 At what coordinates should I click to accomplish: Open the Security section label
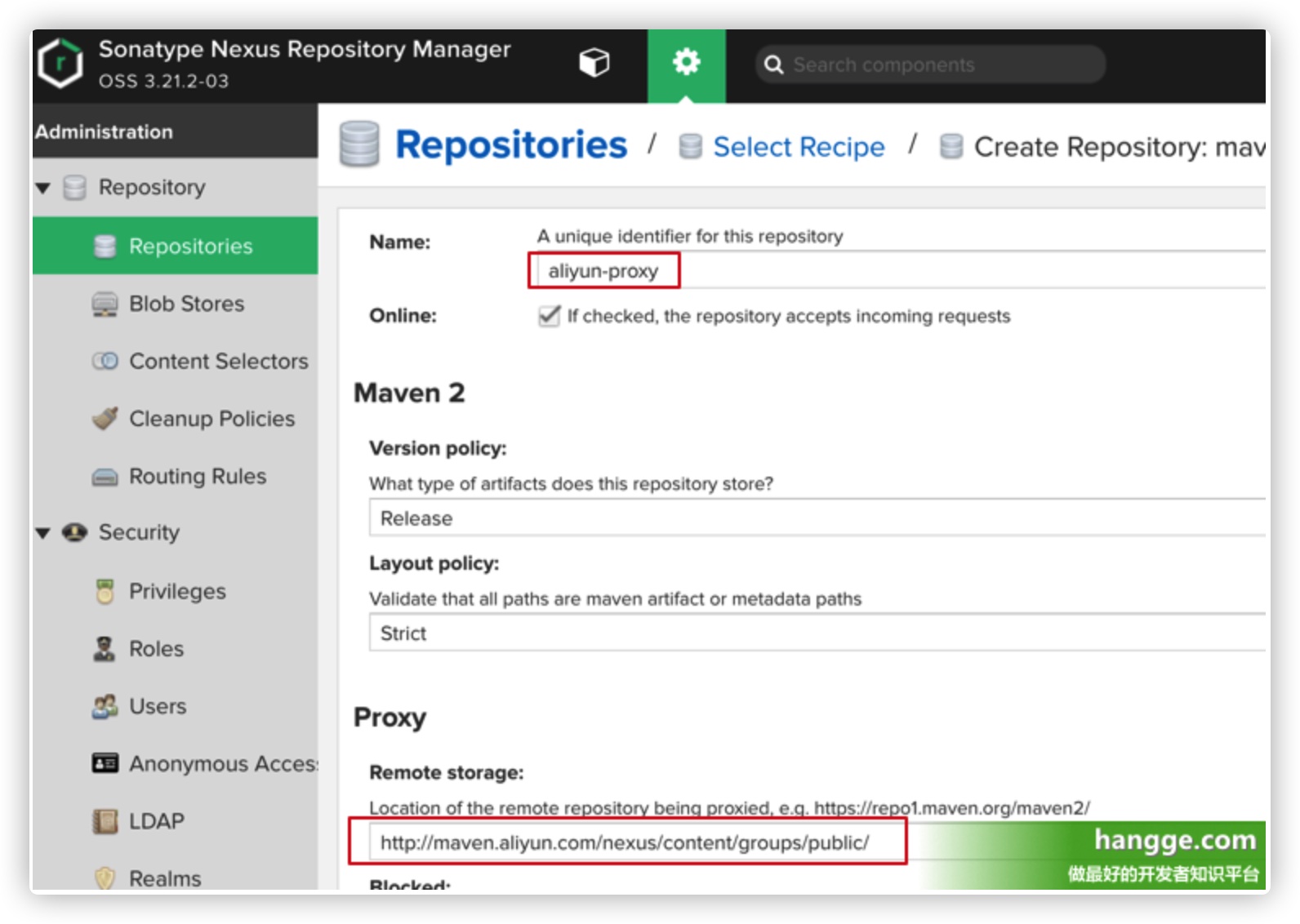(x=139, y=532)
